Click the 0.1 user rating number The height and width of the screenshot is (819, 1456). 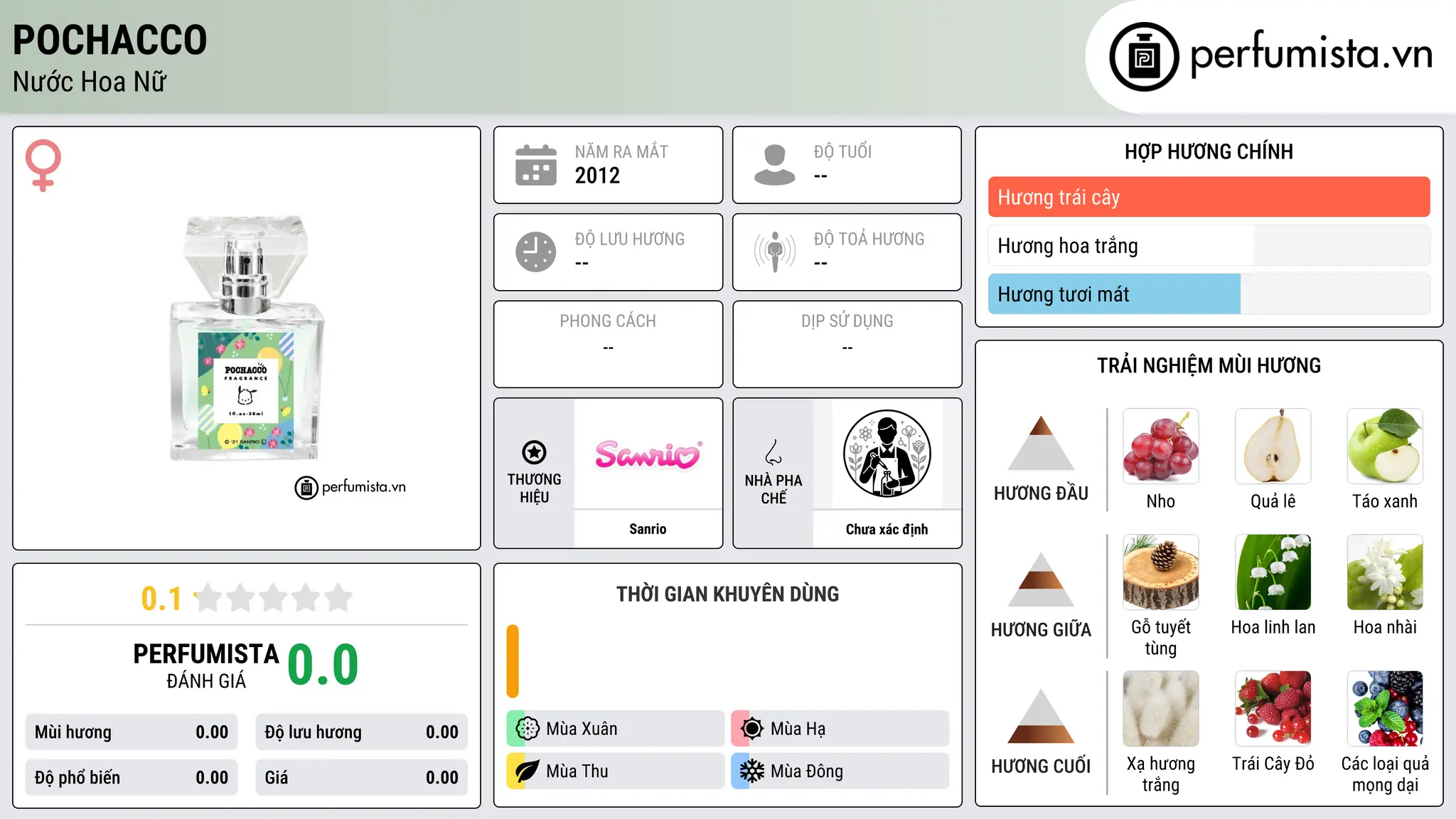161,599
